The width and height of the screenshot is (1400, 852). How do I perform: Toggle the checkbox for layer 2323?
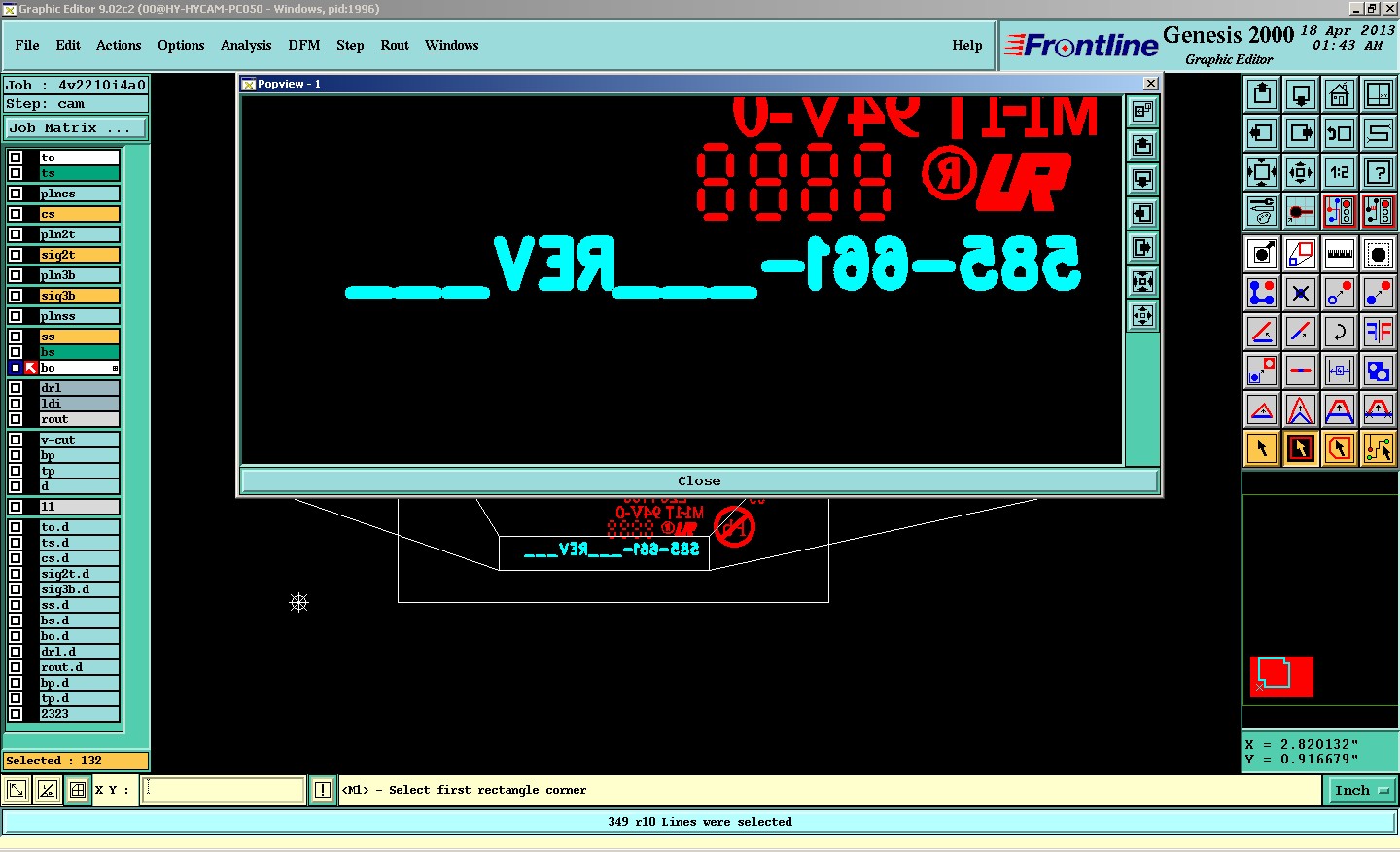(16, 714)
